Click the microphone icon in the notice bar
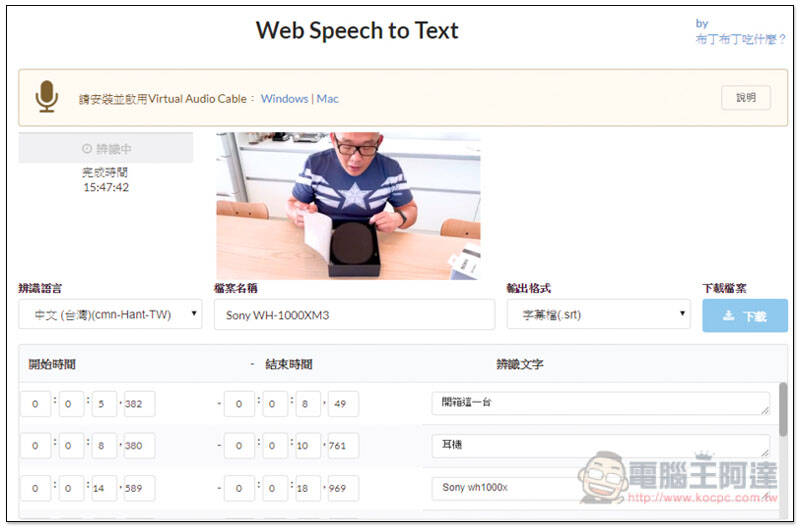The image size is (800, 528). coord(46,96)
